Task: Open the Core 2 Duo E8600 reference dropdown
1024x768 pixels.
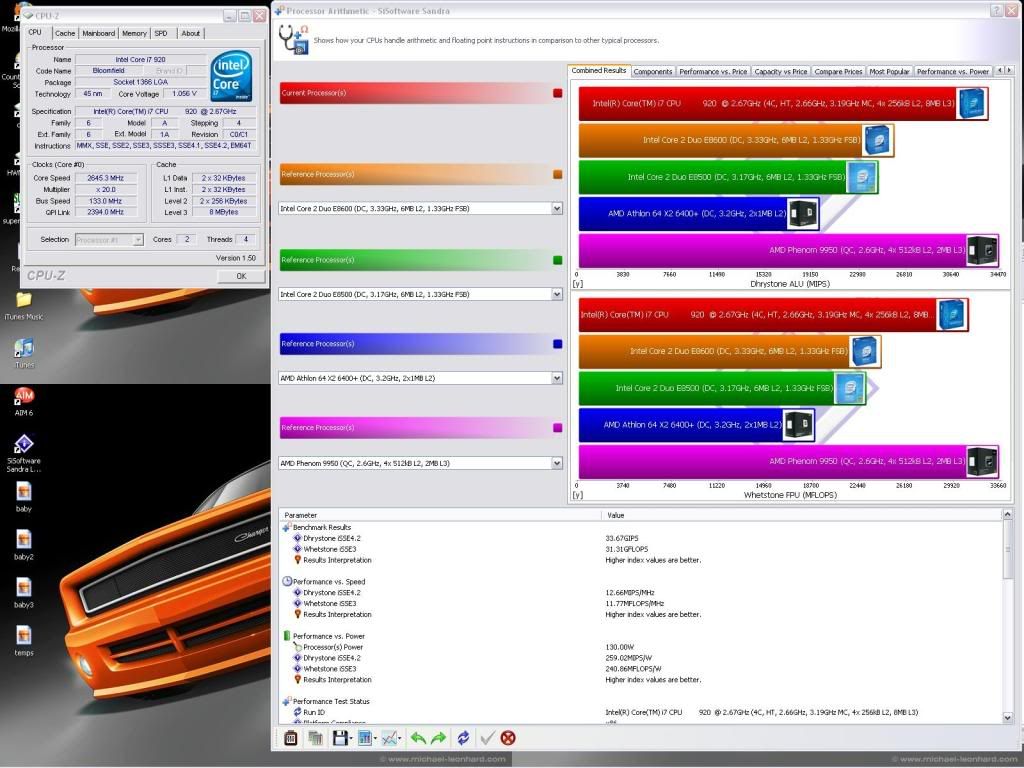Action: (x=556, y=208)
